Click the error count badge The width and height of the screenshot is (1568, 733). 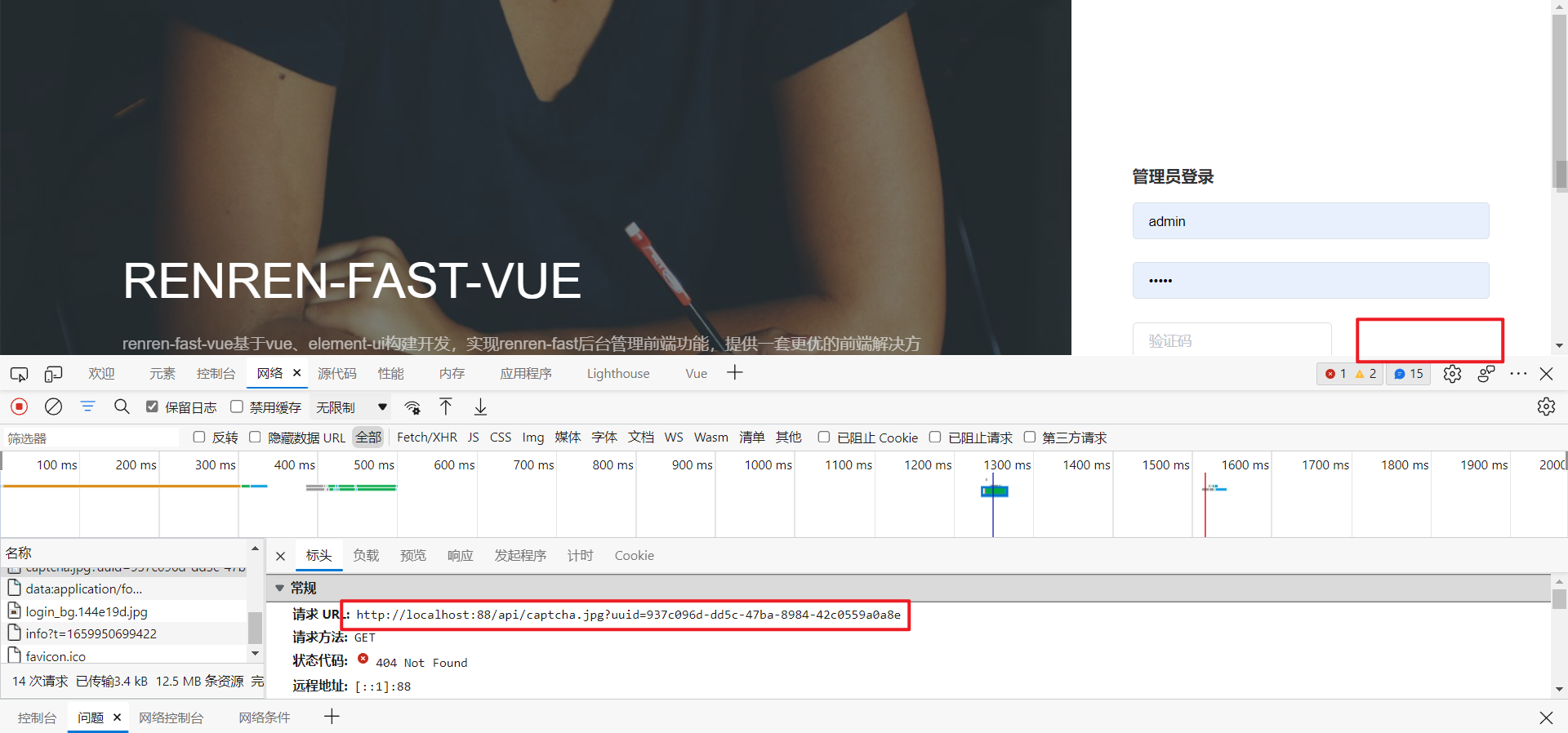click(x=1336, y=374)
